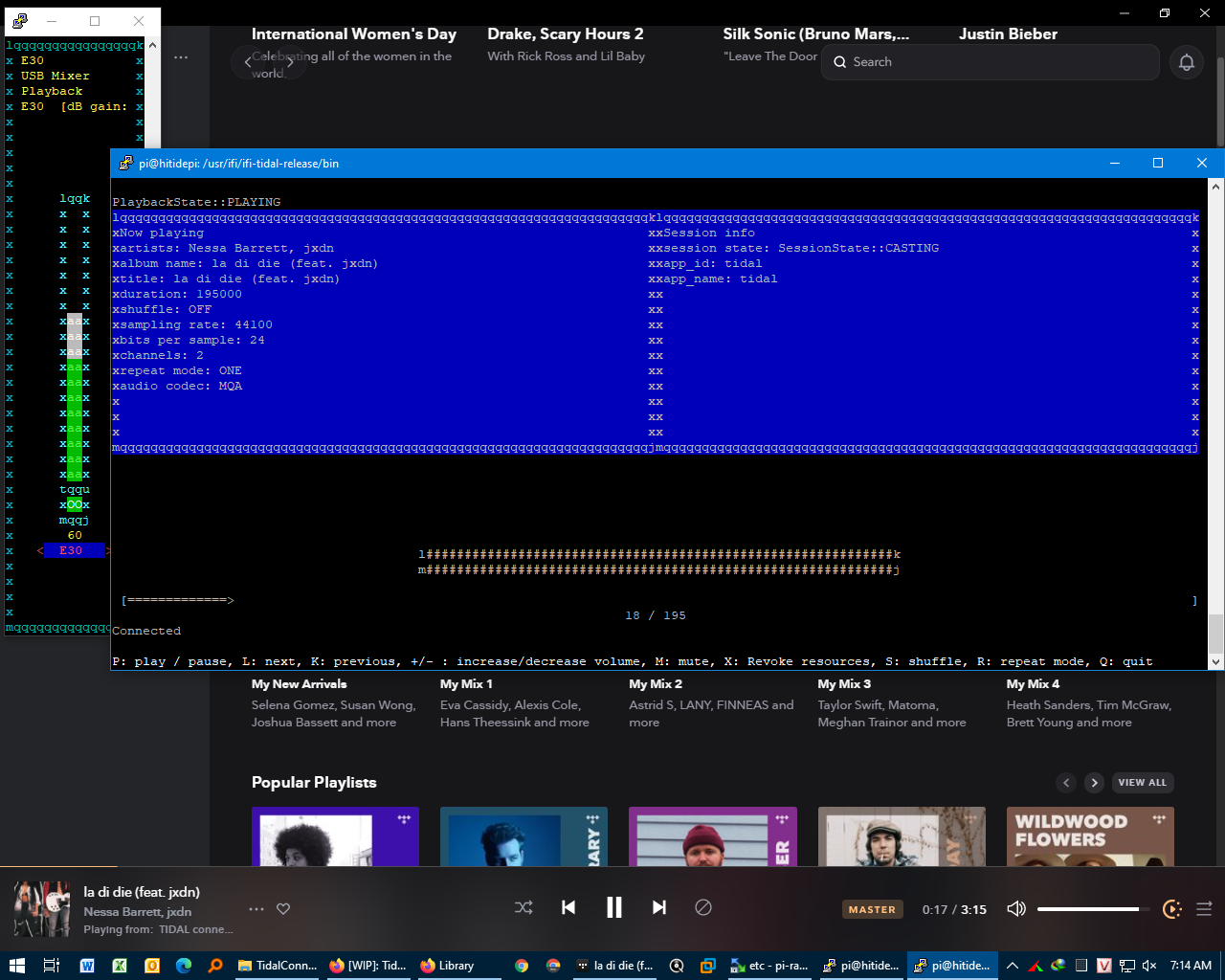The width and height of the screenshot is (1225, 980).
Task: Open the first Popular Playlists purple cover
Action: tap(335, 836)
